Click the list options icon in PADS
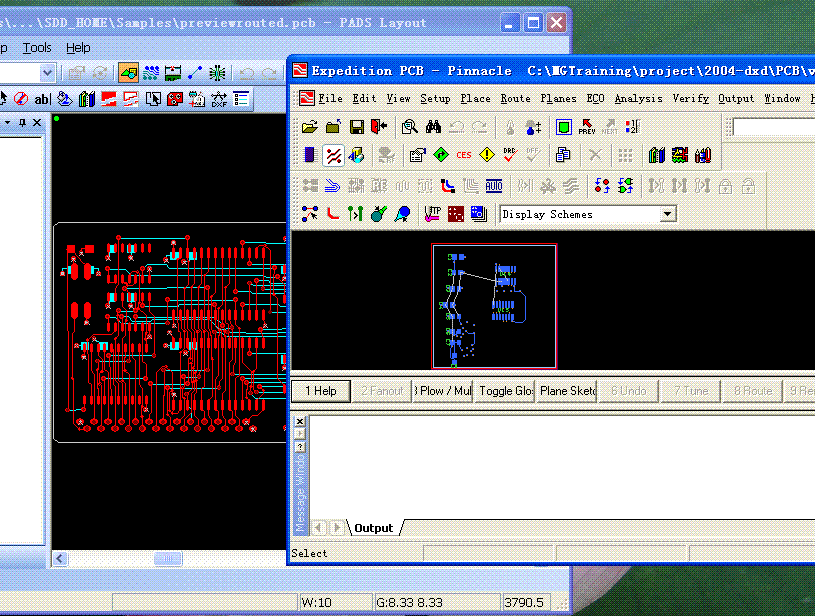The width and height of the screenshot is (815, 616). 241,99
